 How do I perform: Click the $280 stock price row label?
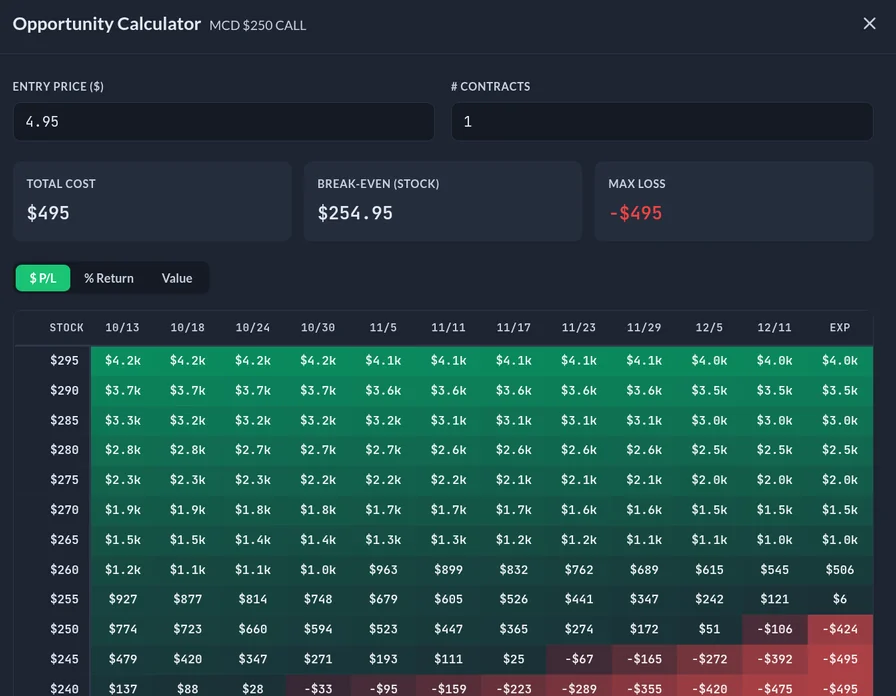coord(64,450)
